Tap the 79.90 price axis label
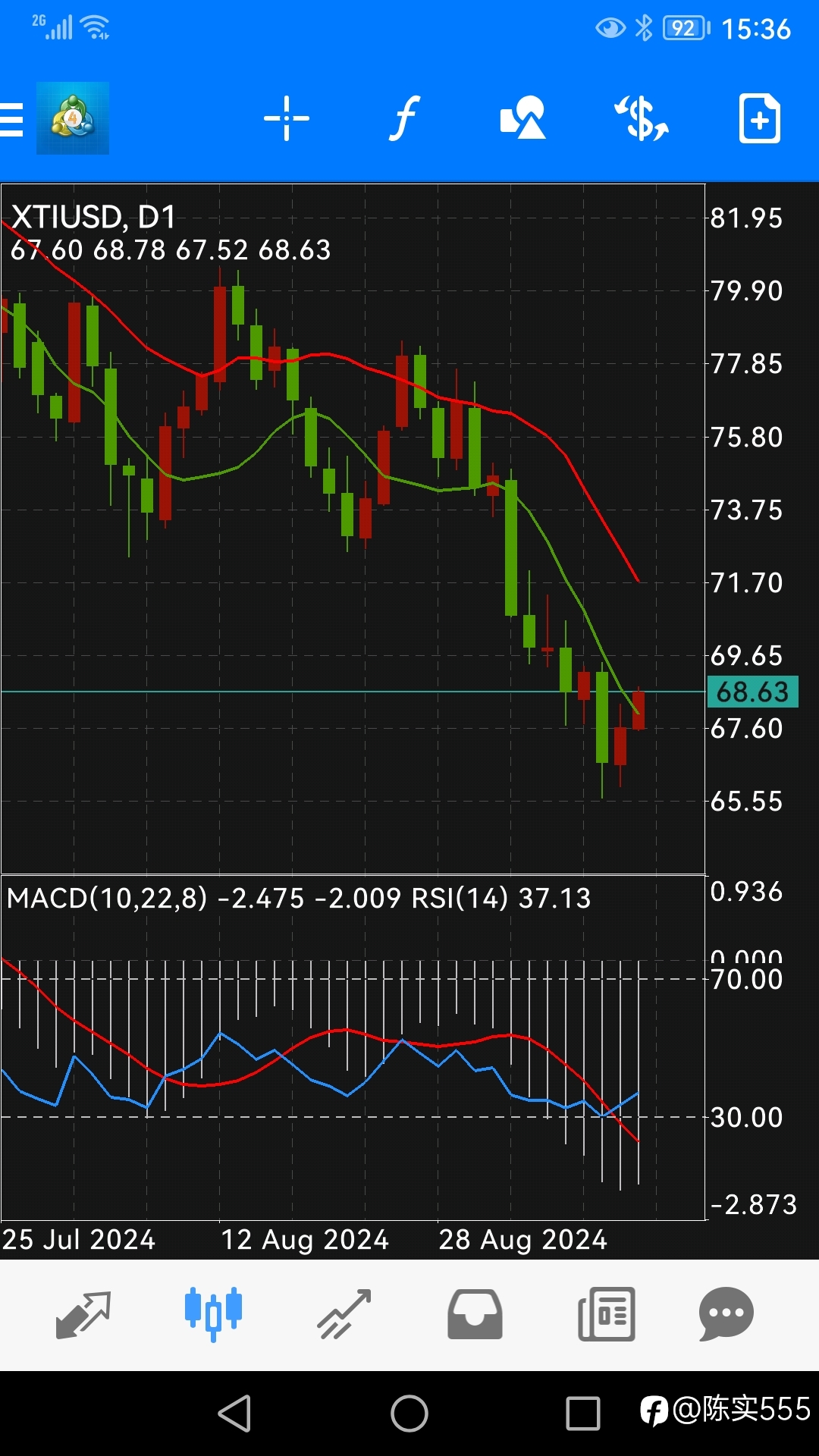819x1456 pixels. click(x=746, y=290)
